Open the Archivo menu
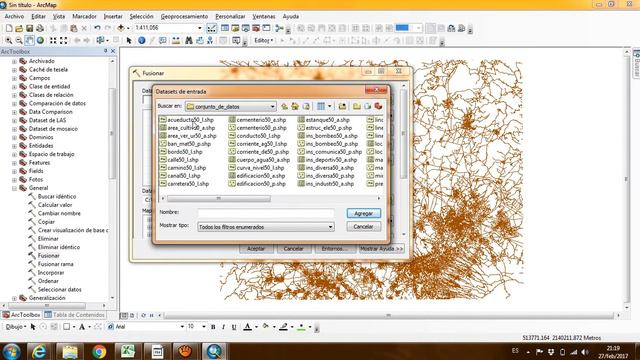 tap(14, 16)
